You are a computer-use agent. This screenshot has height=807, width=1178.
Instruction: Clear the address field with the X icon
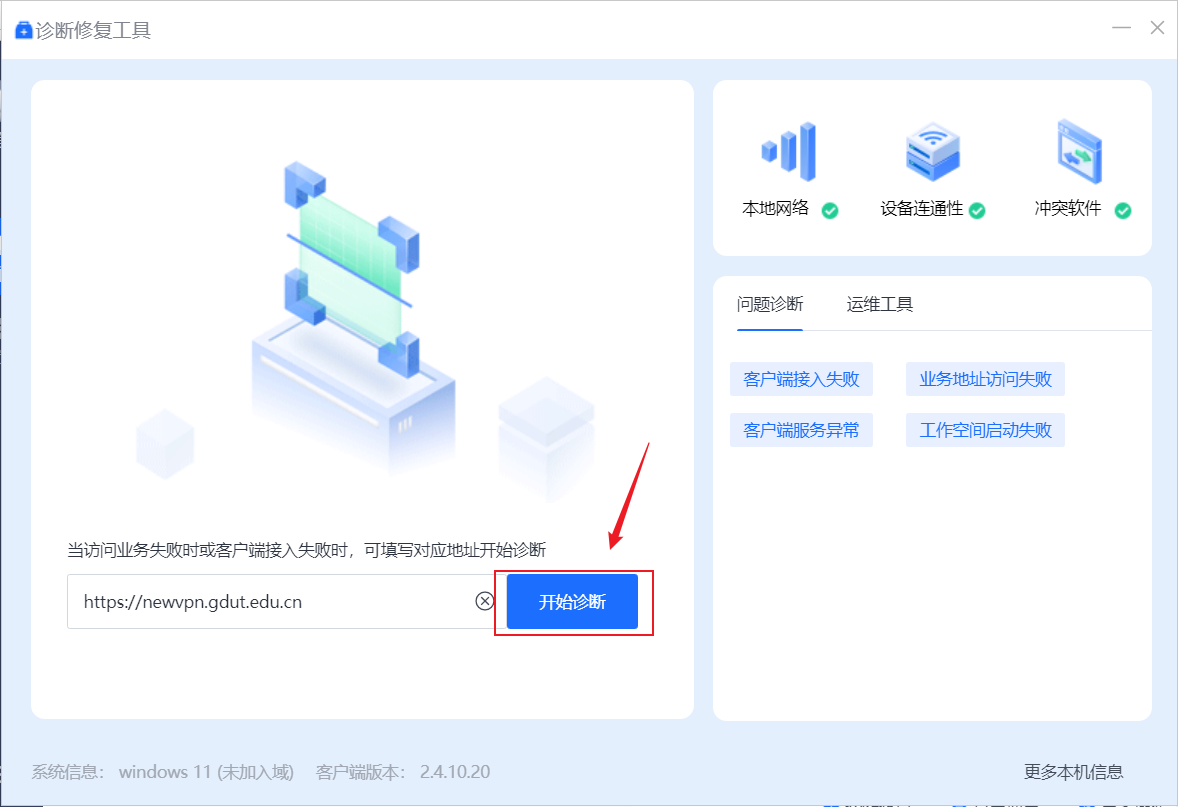click(x=484, y=601)
